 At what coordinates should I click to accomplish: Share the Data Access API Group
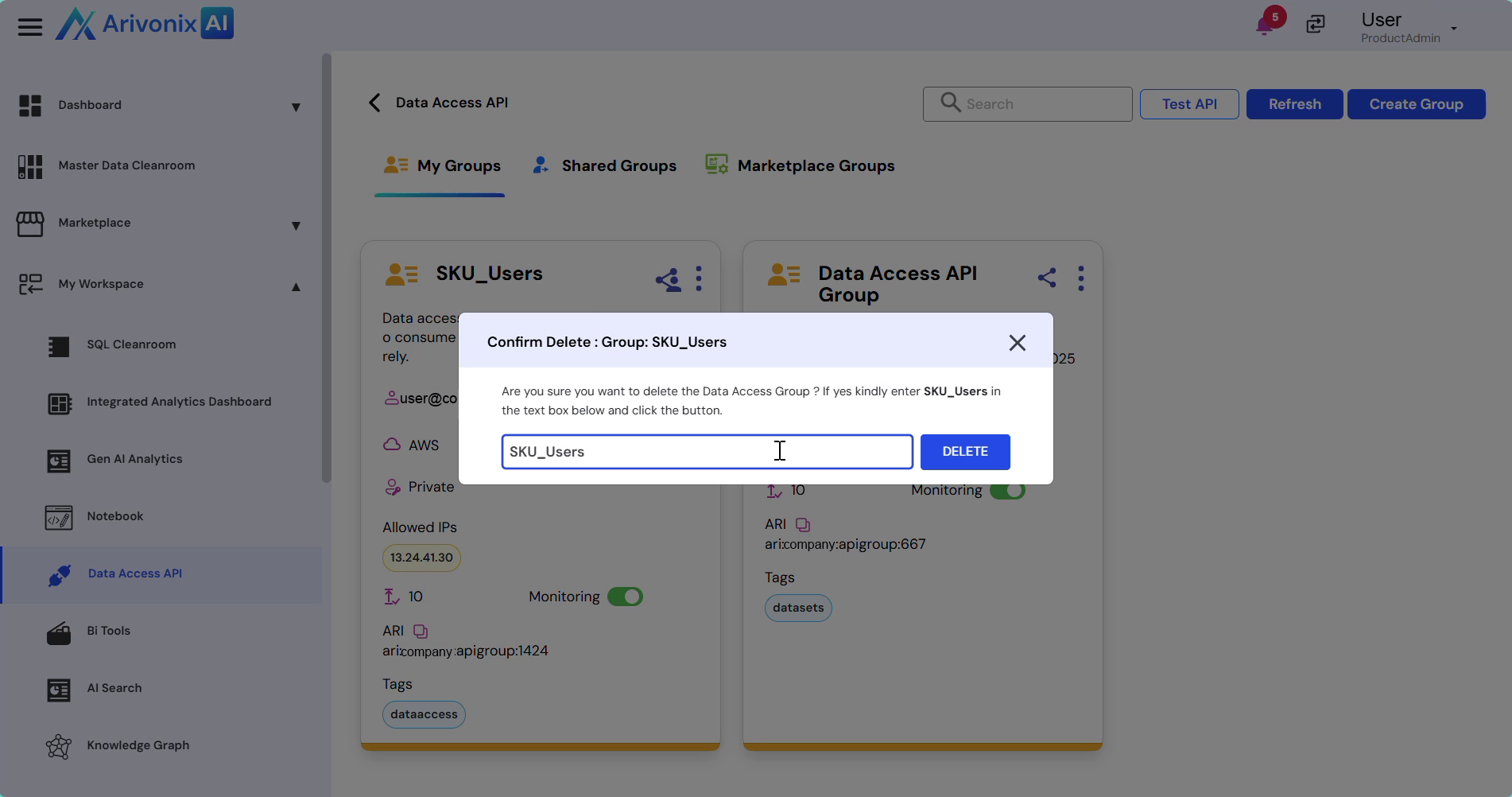coord(1047,278)
